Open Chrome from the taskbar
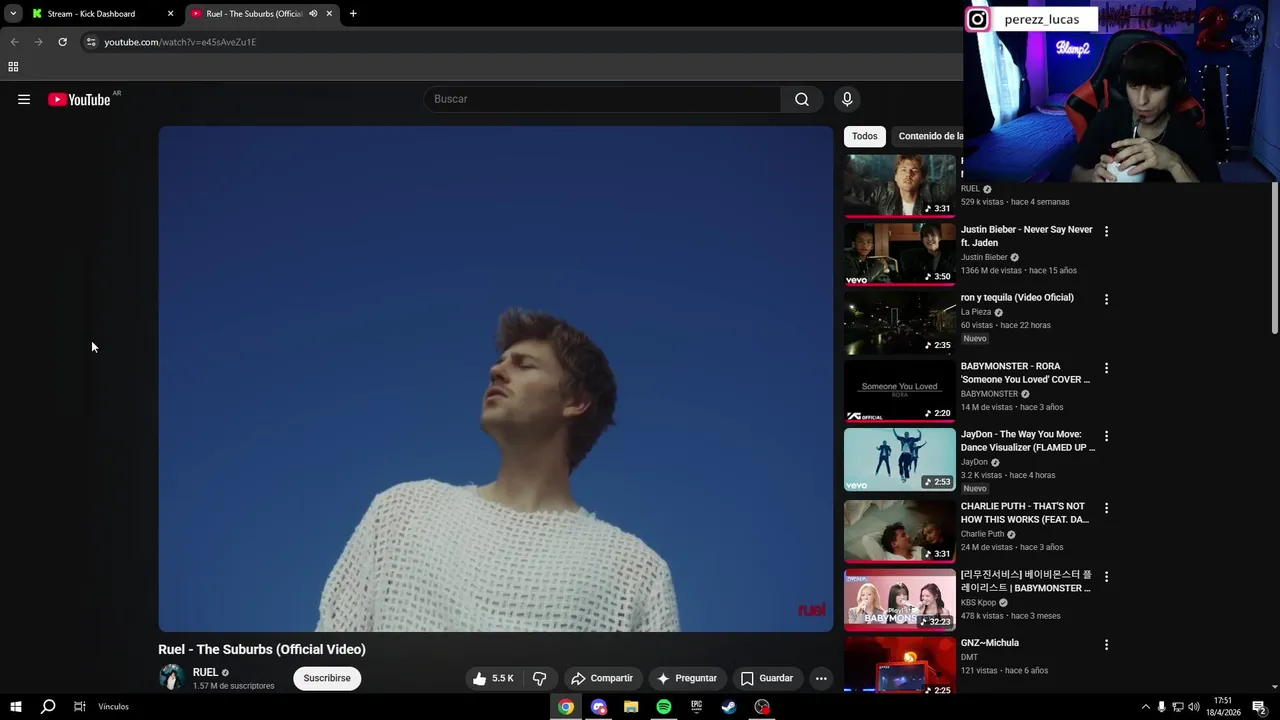The width and height of the screenshot is (1280, 720). coord(566,707)
